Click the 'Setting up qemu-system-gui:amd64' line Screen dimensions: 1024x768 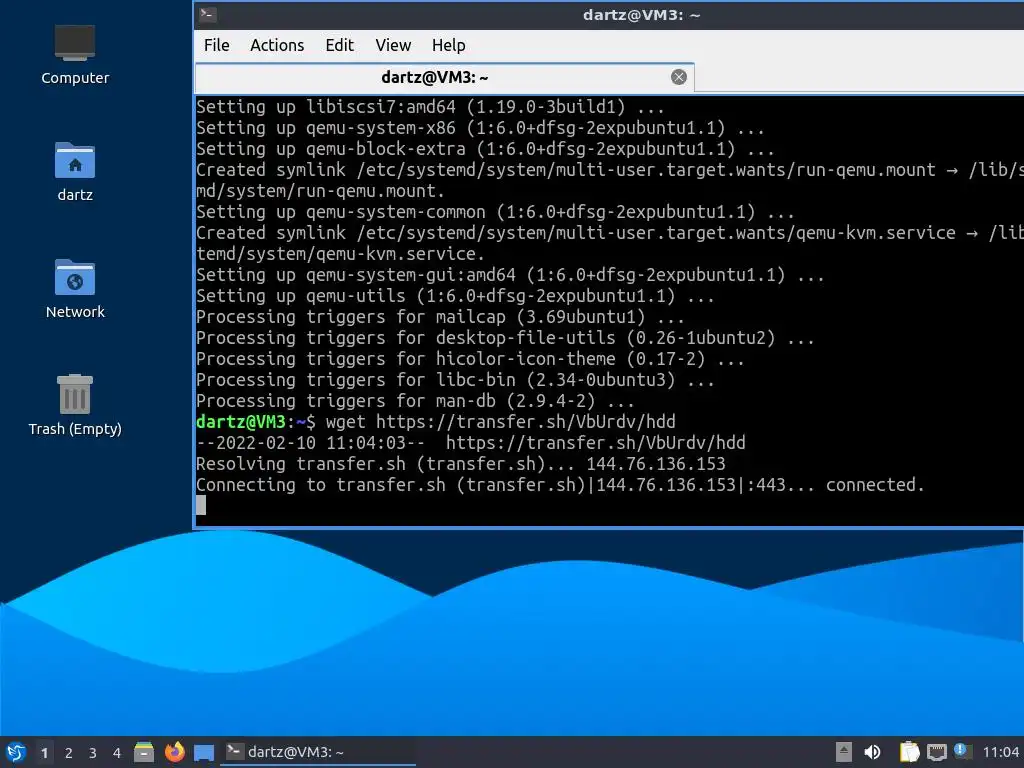point(510,275)
